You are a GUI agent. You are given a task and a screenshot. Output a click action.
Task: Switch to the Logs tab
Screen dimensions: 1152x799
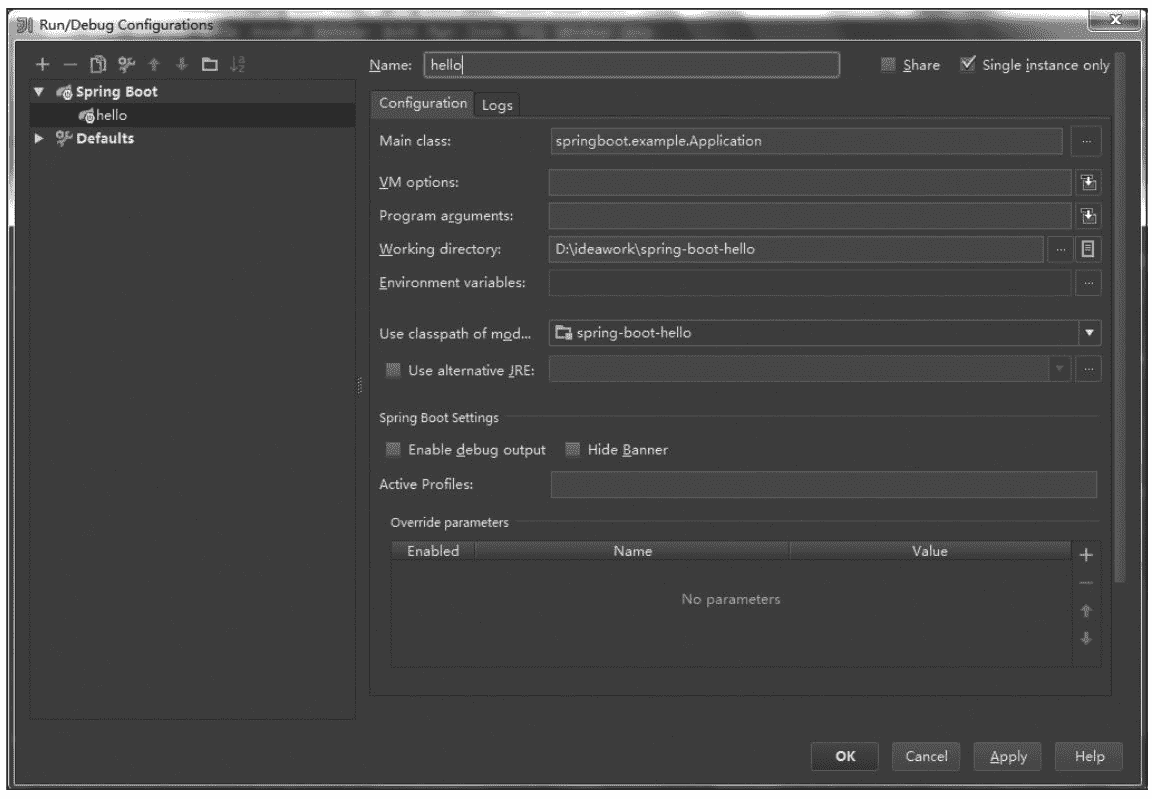click(x=497, y=104)
